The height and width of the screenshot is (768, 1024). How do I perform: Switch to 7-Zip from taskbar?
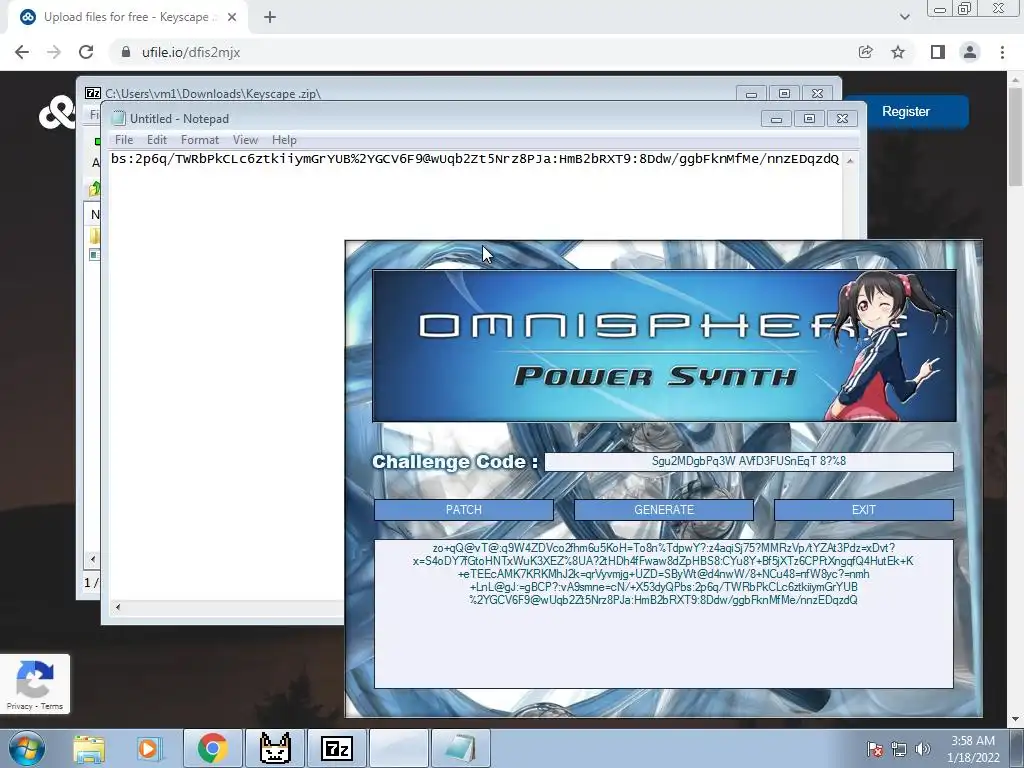click(336, 748)
